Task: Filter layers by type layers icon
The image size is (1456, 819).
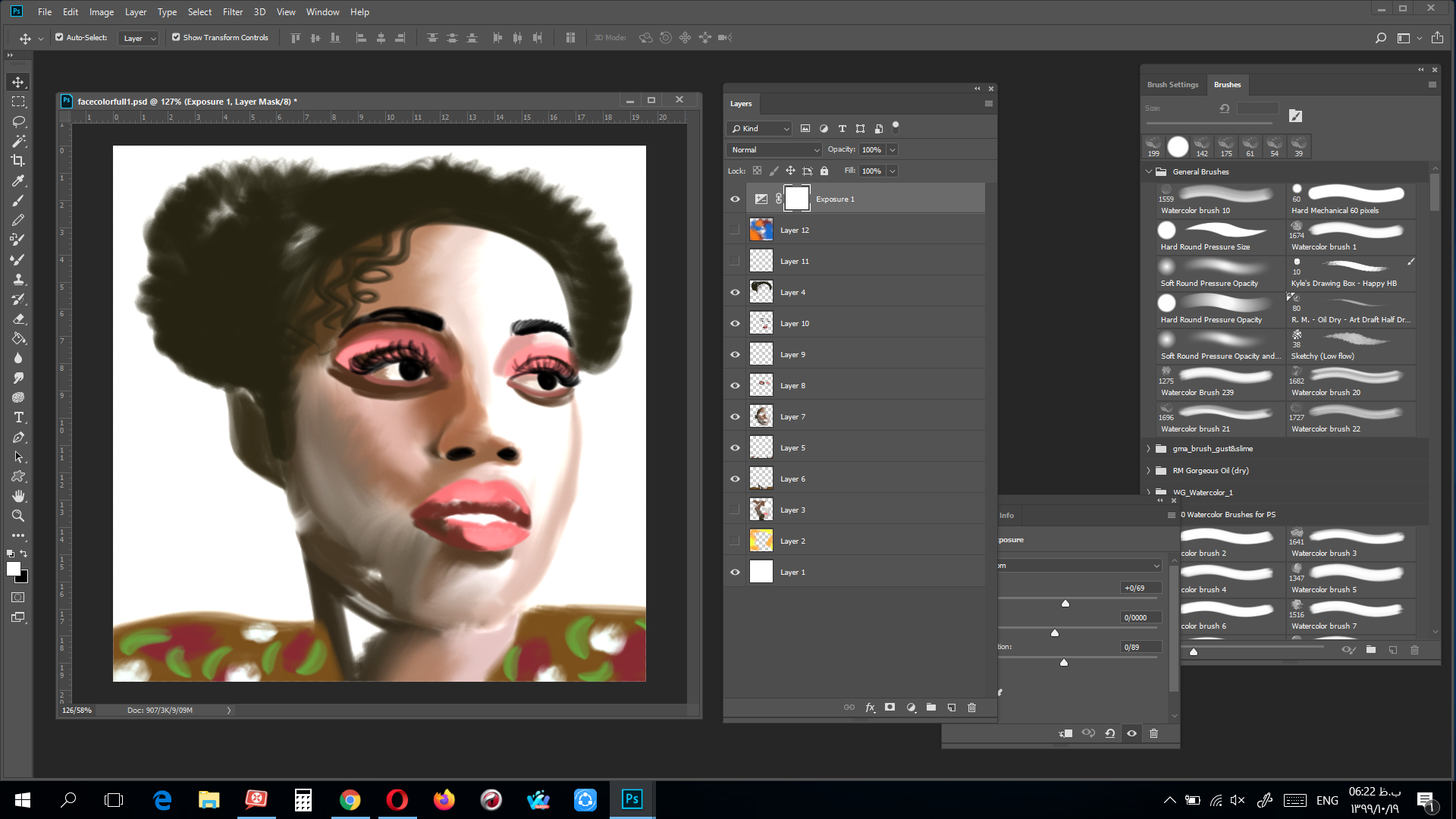Action: click(842, 129)
